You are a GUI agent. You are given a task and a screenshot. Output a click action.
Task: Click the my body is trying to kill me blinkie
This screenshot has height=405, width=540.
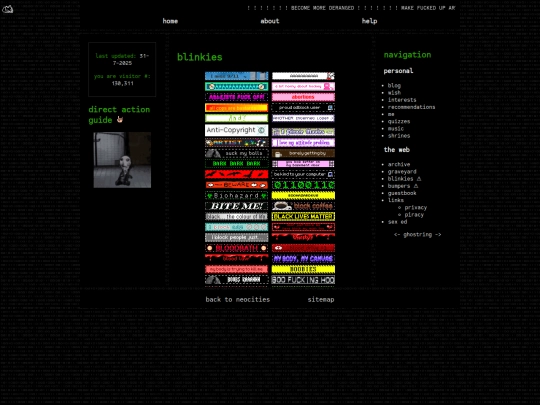pyautogui.click(x=236, y=269)
